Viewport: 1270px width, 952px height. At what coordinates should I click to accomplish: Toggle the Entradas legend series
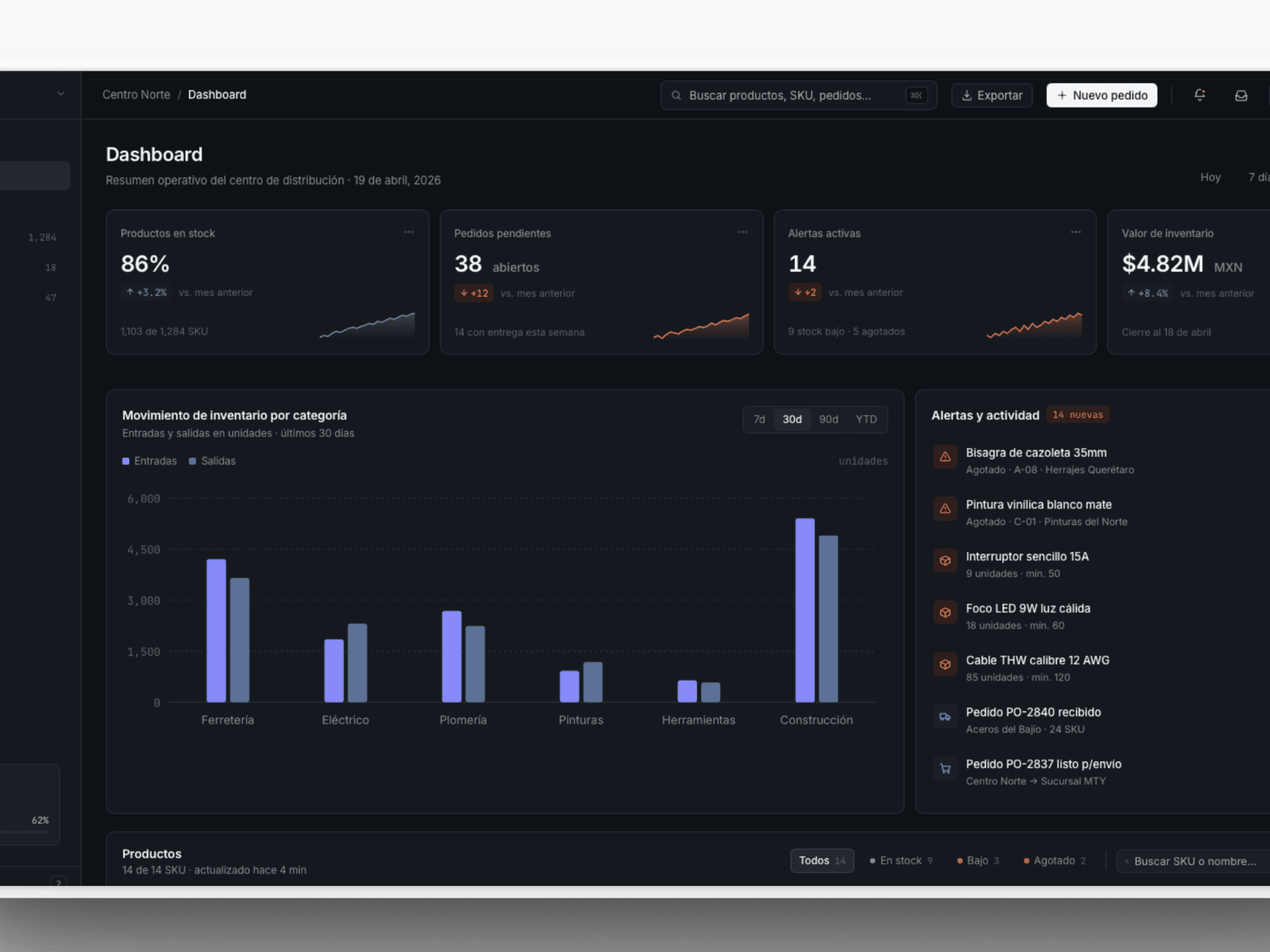point(149,461)
